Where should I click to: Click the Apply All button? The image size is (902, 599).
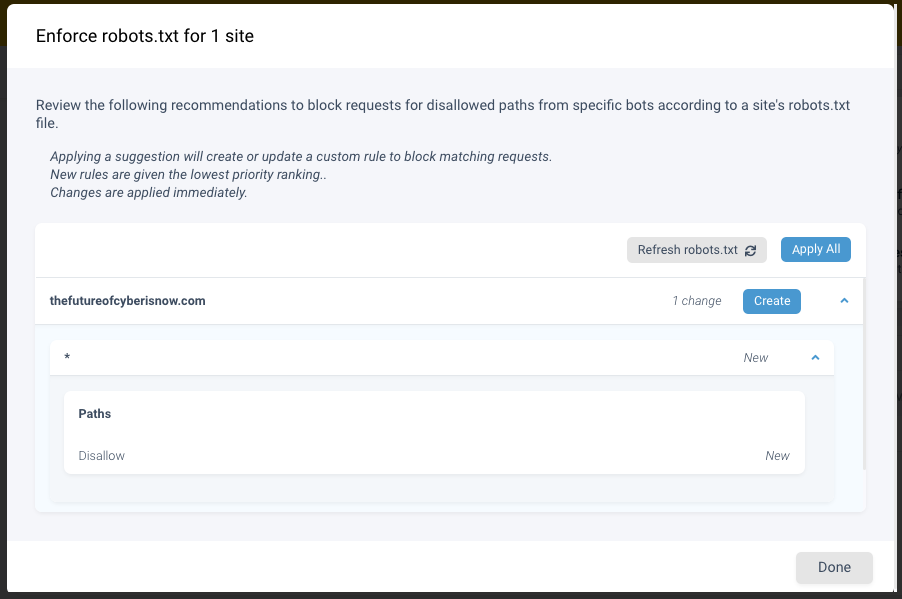(815, 249)
